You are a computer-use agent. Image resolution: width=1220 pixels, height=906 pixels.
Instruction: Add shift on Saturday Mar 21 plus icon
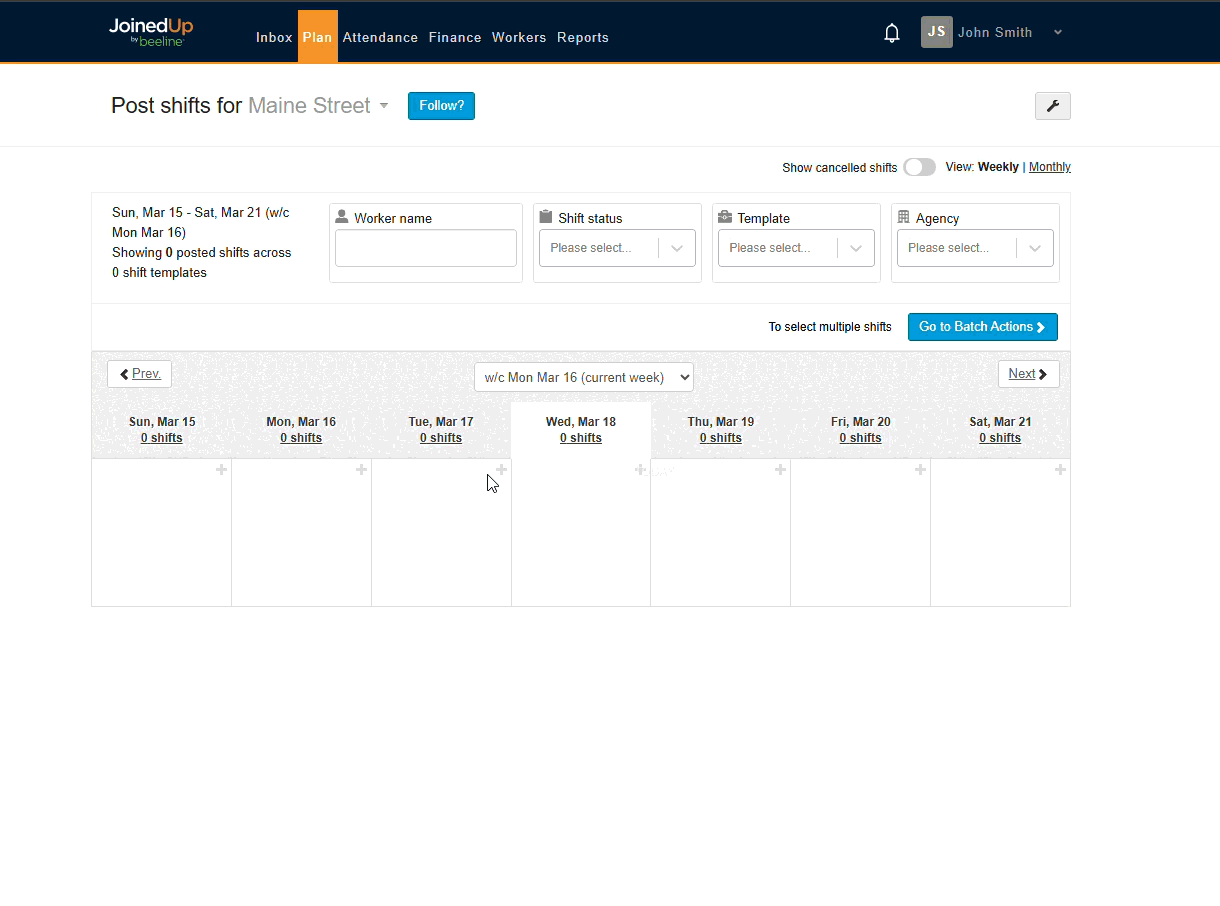(1060, 470)
